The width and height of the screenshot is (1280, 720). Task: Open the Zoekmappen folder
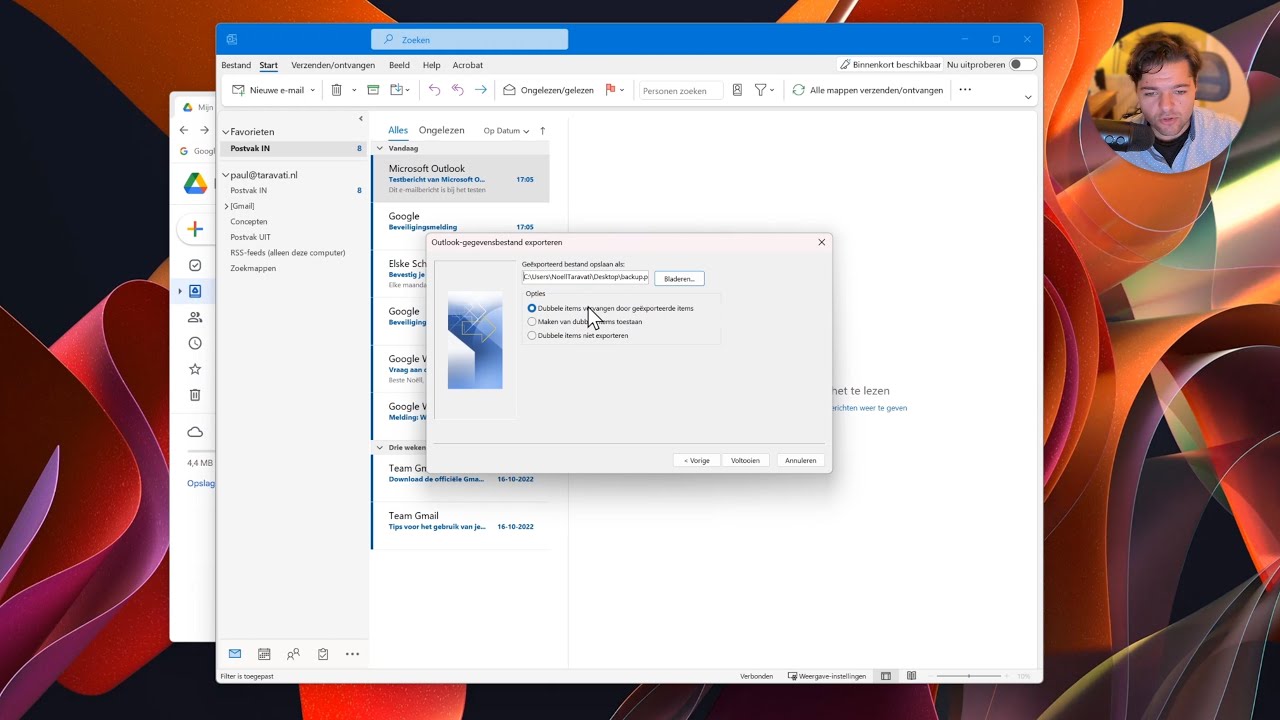click(x=253, y=268)
